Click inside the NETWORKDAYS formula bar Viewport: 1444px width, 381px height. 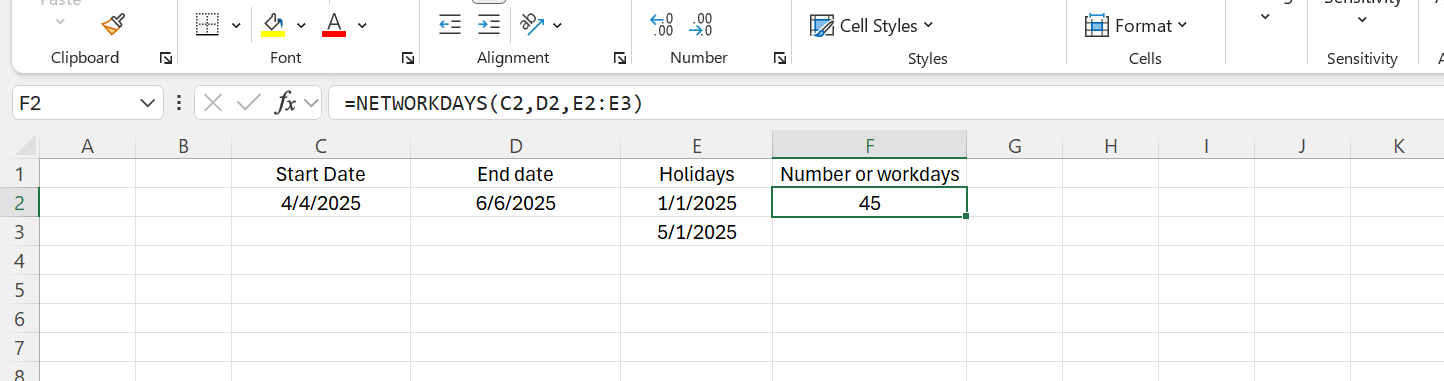click(x=886, y=102)
